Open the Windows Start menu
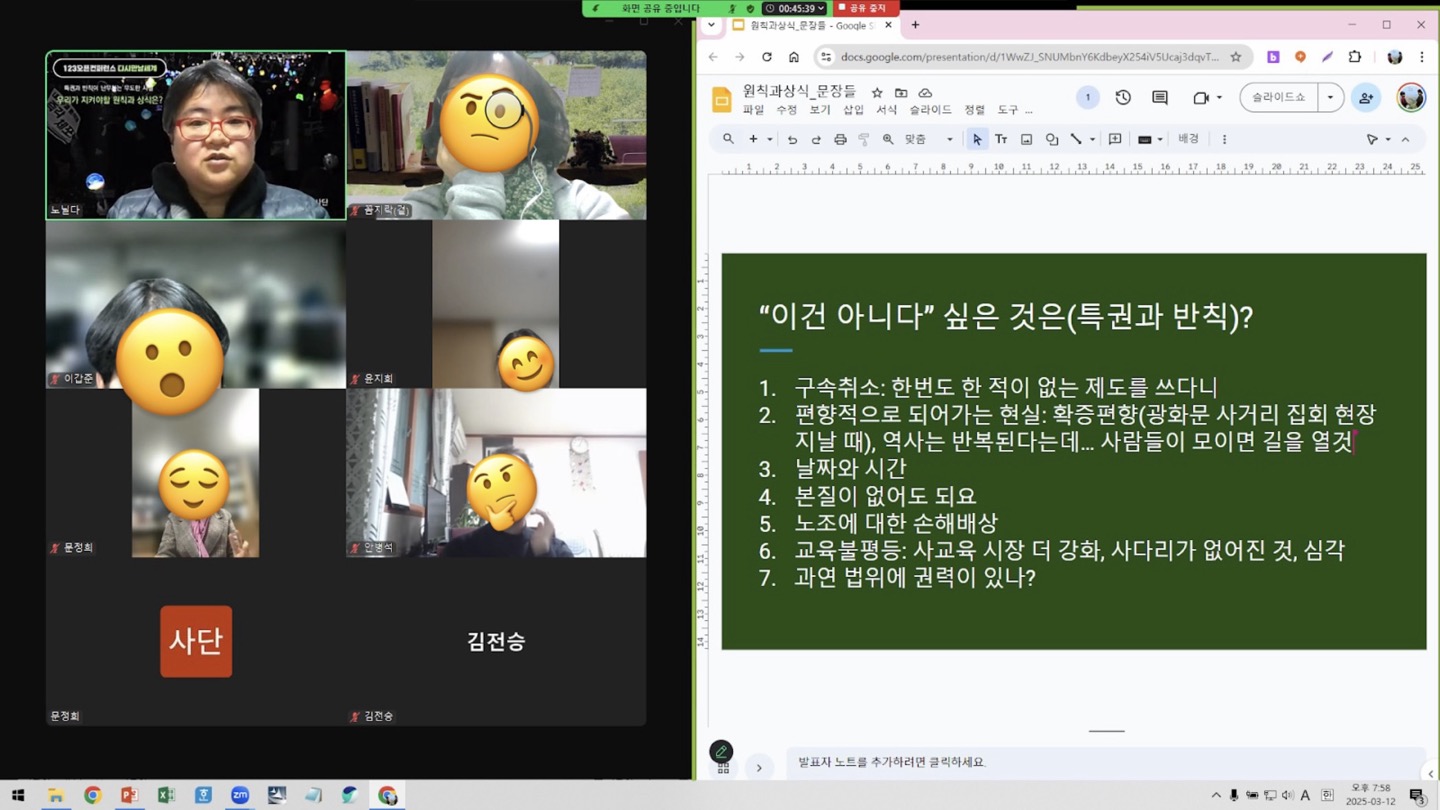 [18, 795]
